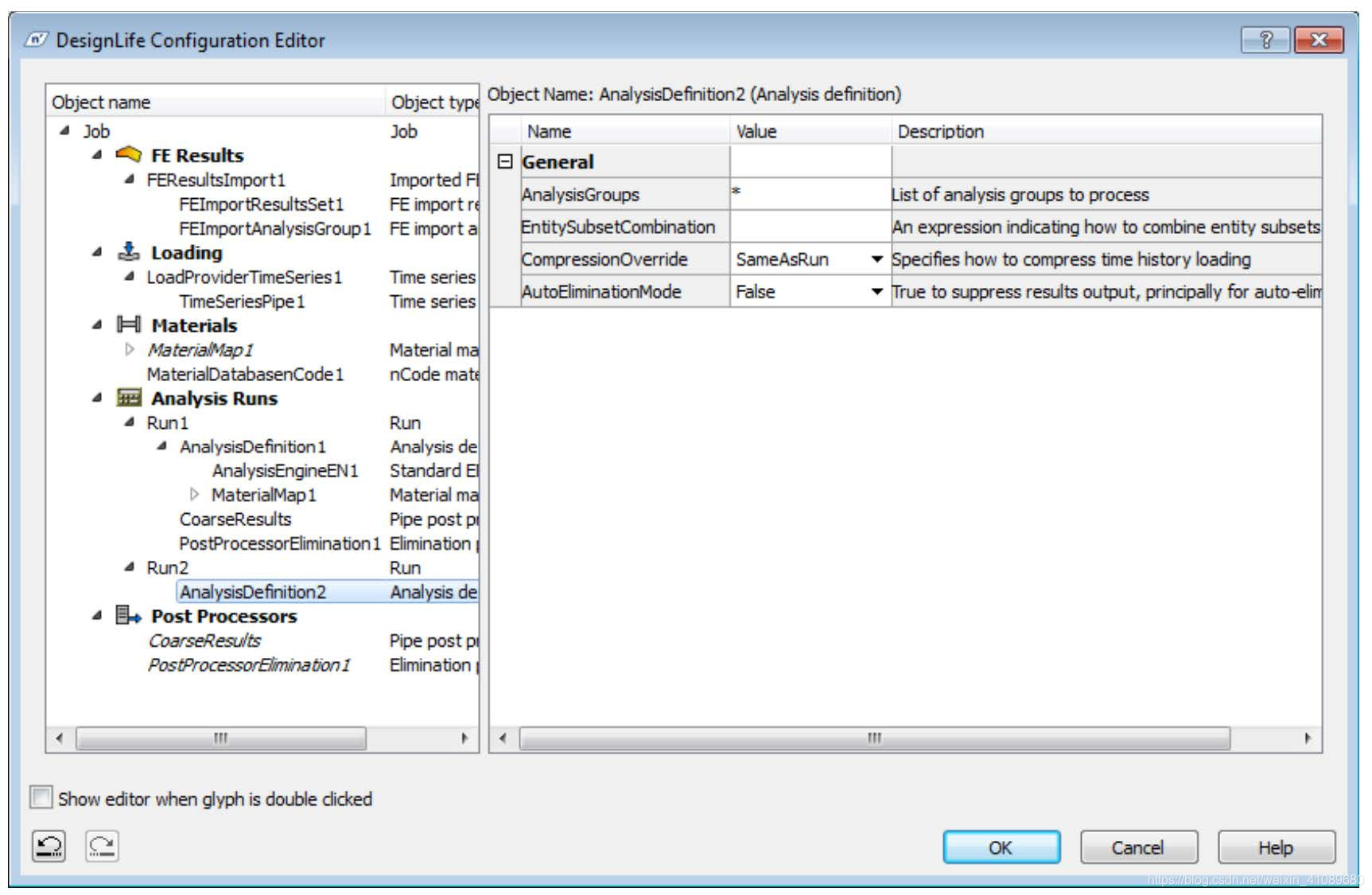The width and height of the screenshot is (1372, 895).
Task: Select PostProcessorElimination1 under Run1
Action: pyautogui.click(x=280, y=543)
